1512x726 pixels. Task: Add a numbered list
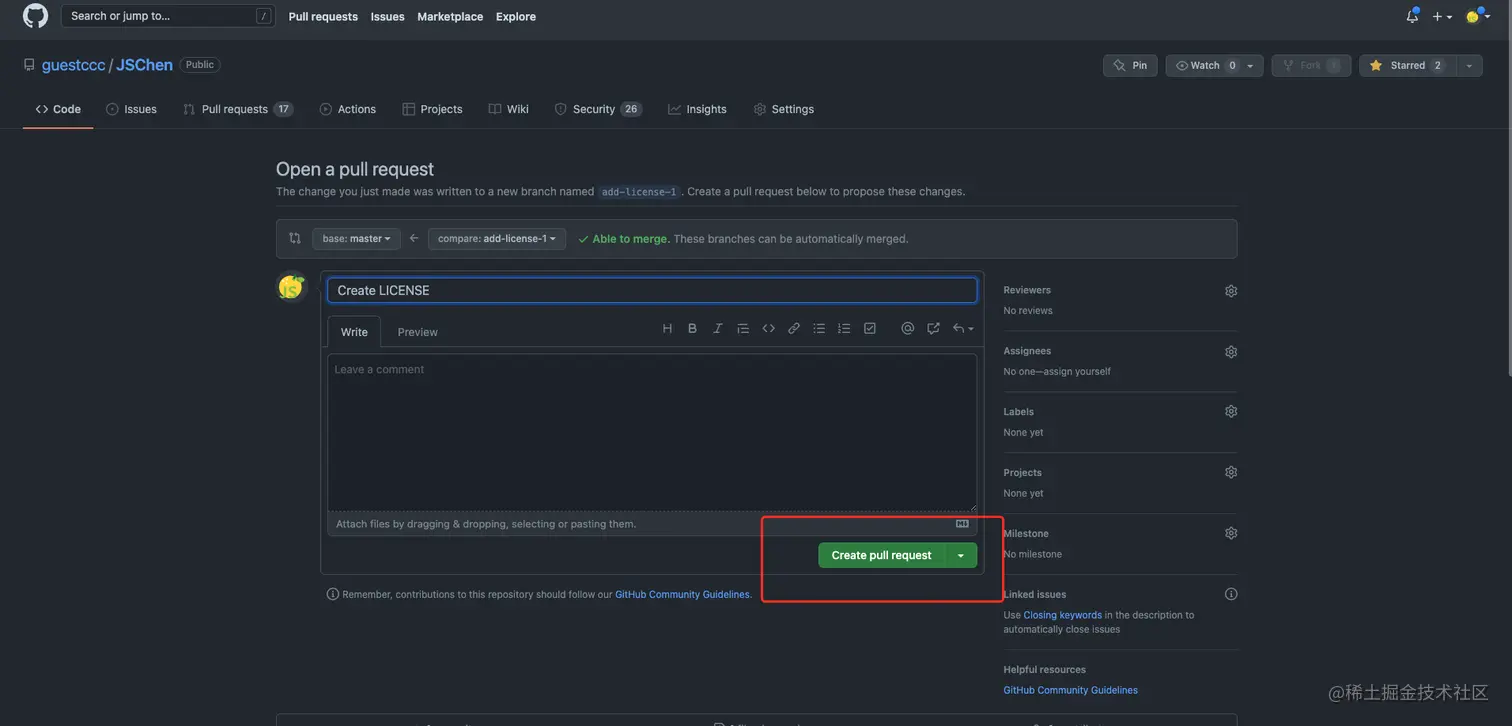[844, 328]
